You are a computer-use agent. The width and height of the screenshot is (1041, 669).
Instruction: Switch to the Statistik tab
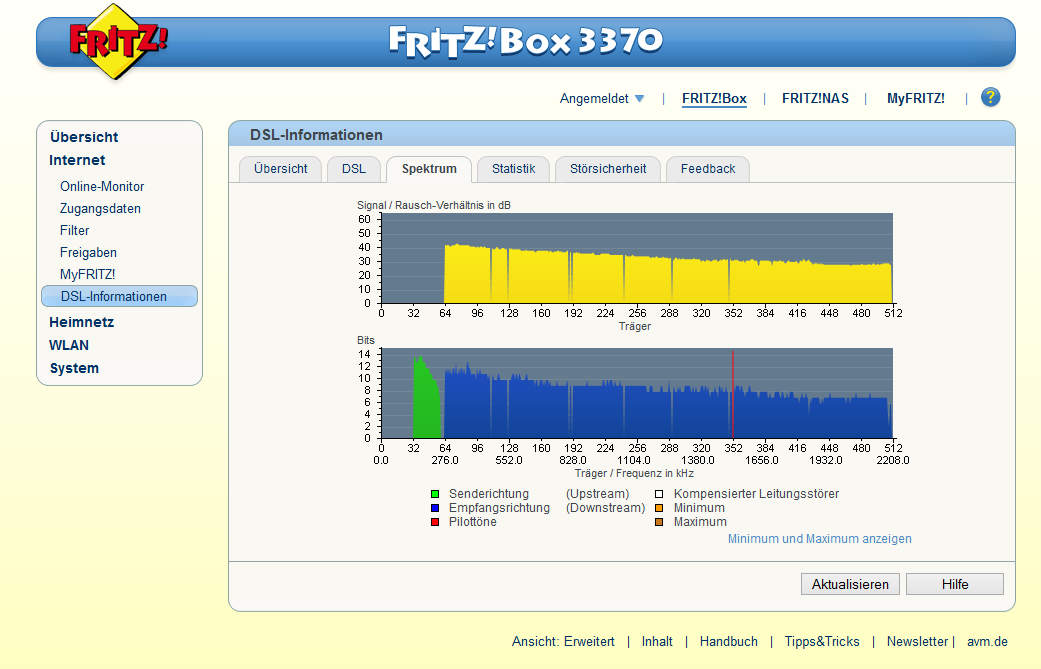click(513, 169)
